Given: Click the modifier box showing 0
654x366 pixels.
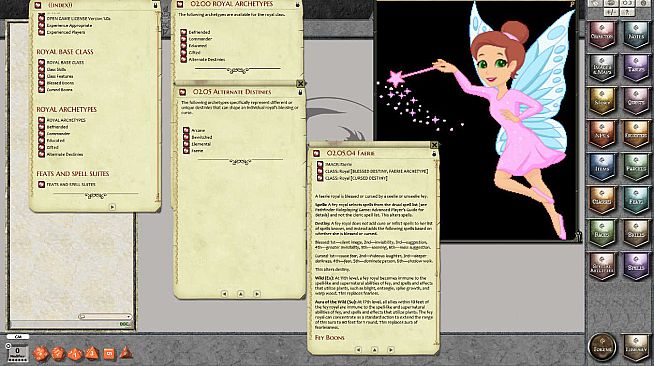Looking at the screenshot, I should point(18,353).
